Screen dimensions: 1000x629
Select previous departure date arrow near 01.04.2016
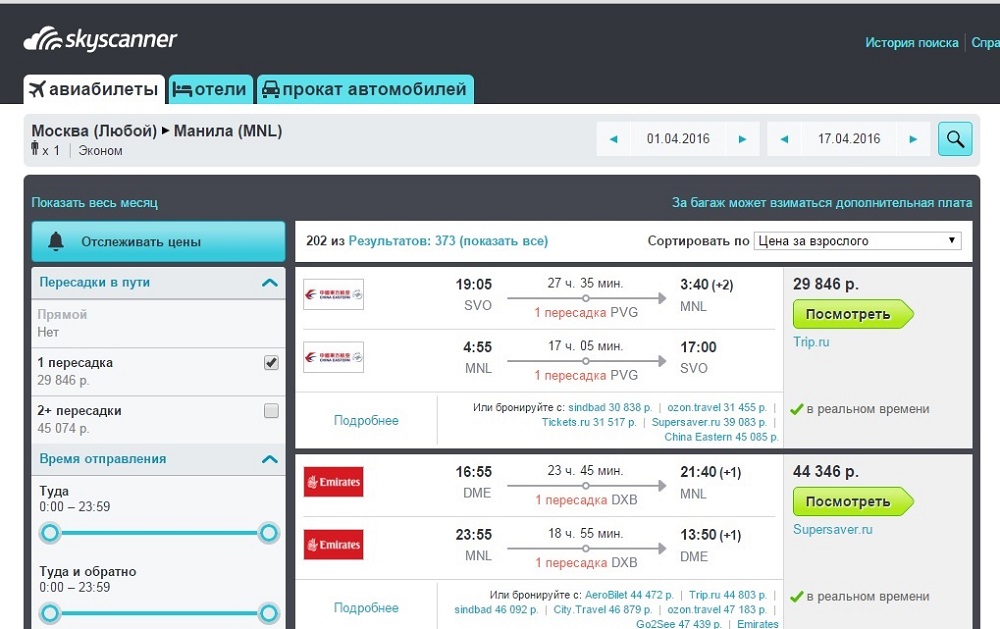click(x=614, y=139)
